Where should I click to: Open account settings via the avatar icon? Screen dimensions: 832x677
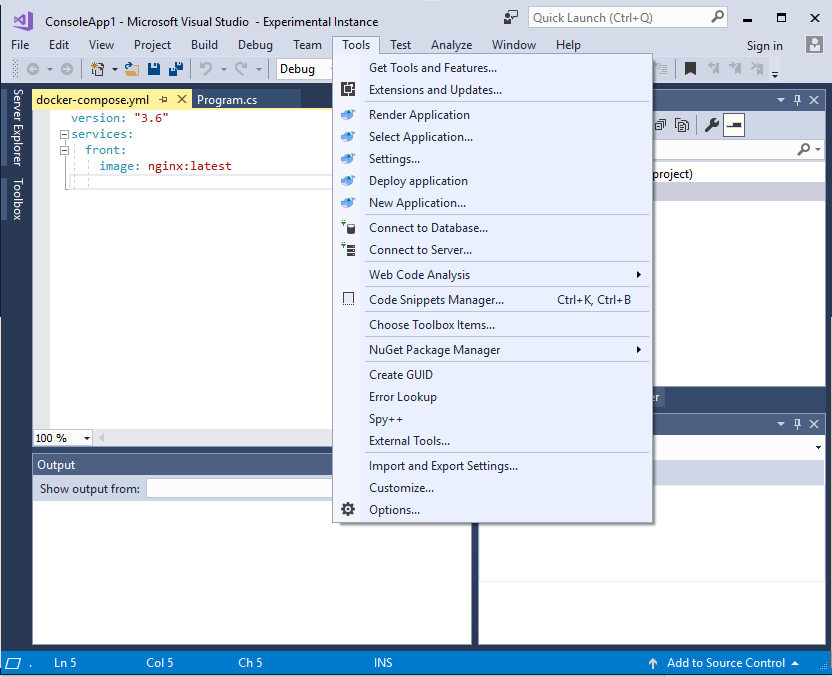[x=814, y=45]
